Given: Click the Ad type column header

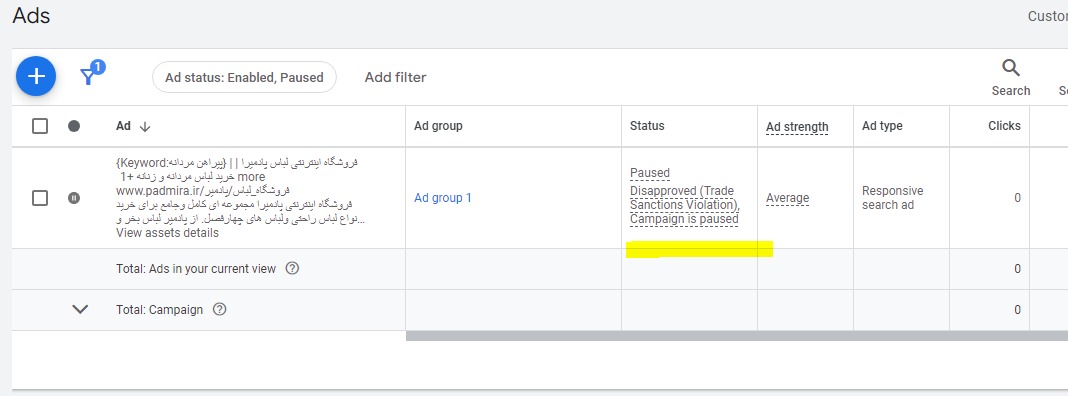Looking at the screenshot, I should tap(882, 125).
